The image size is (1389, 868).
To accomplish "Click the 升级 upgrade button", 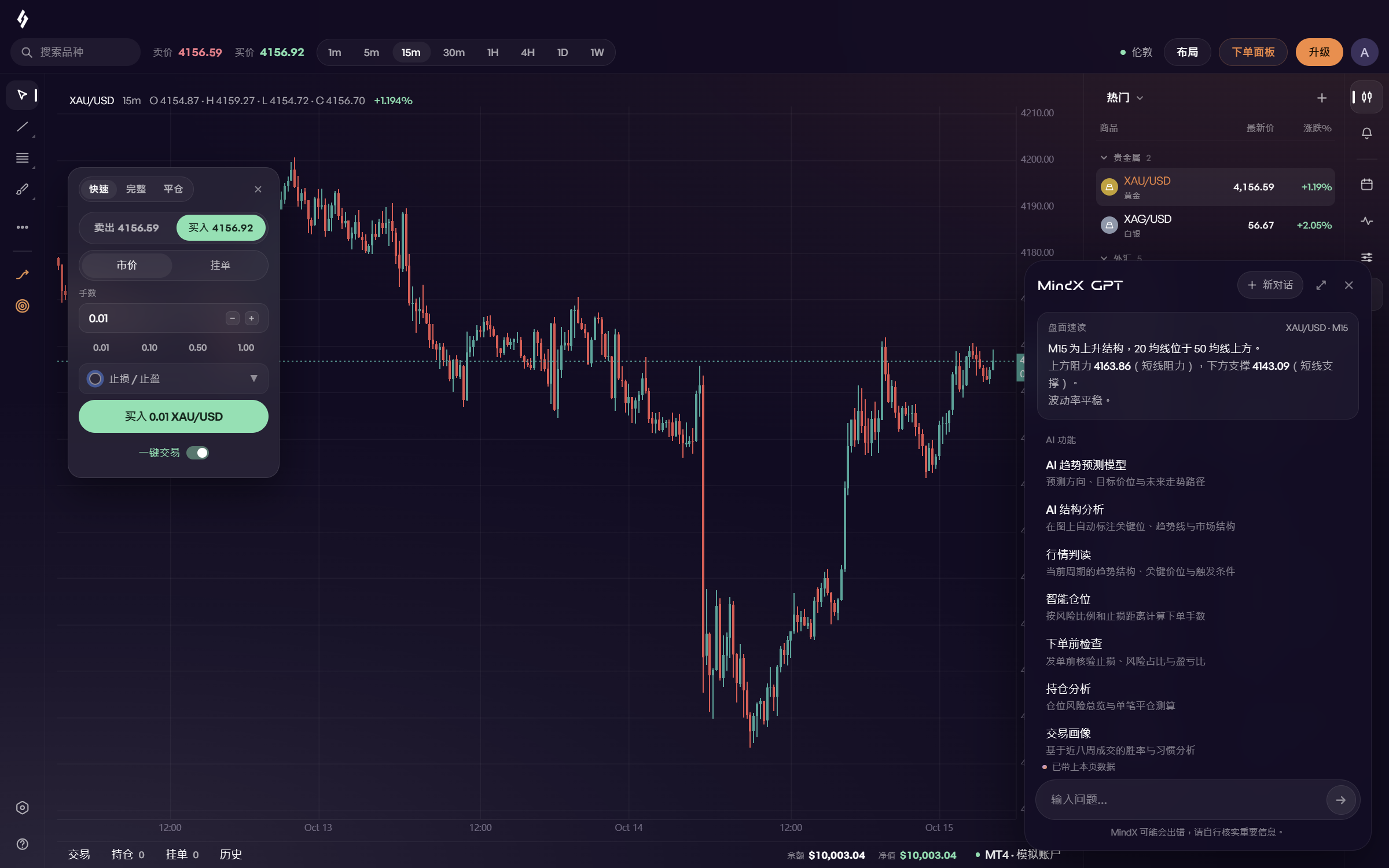I will coord(1319,53).
